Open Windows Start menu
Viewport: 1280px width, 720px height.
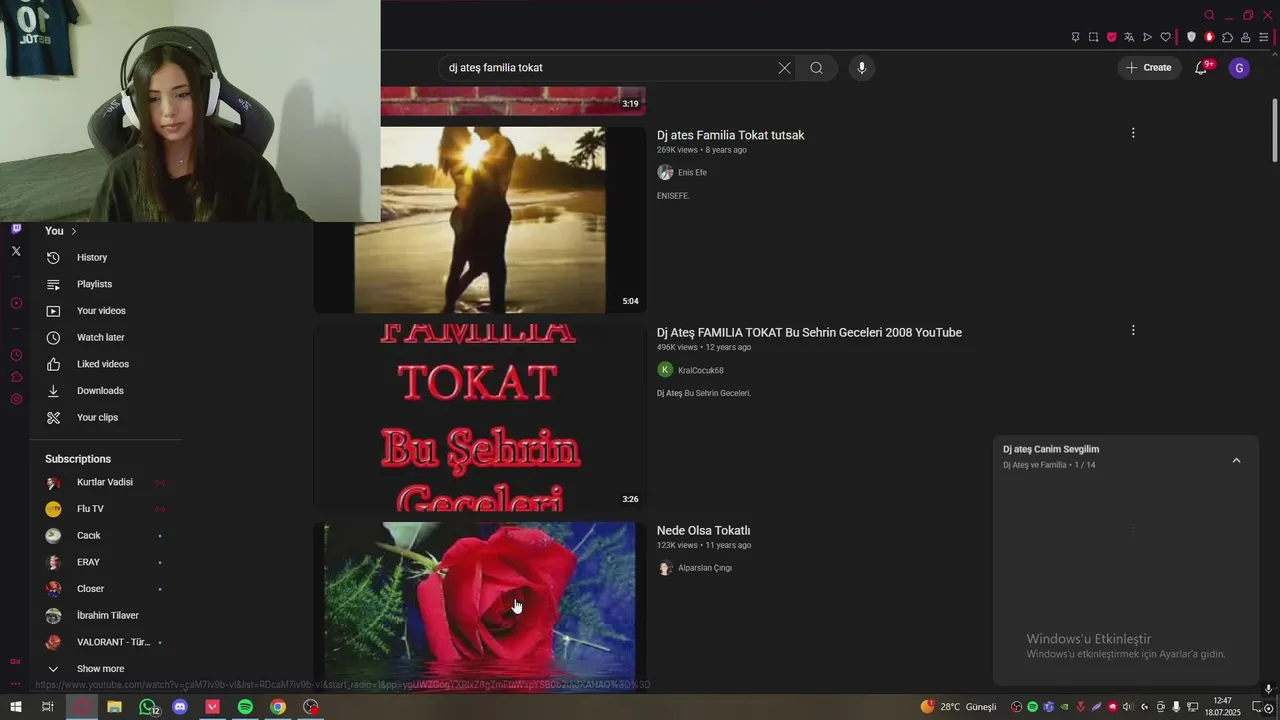(16, 707)
